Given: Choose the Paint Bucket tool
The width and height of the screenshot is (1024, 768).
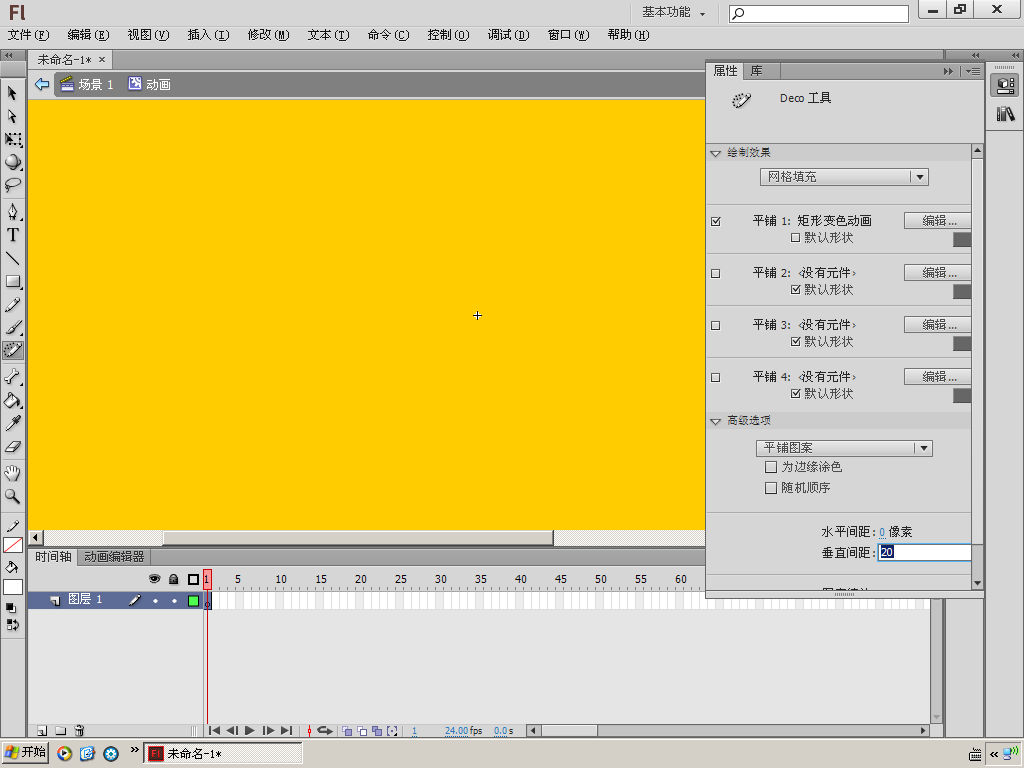Looking at the screenshot, I should point(13,400).
